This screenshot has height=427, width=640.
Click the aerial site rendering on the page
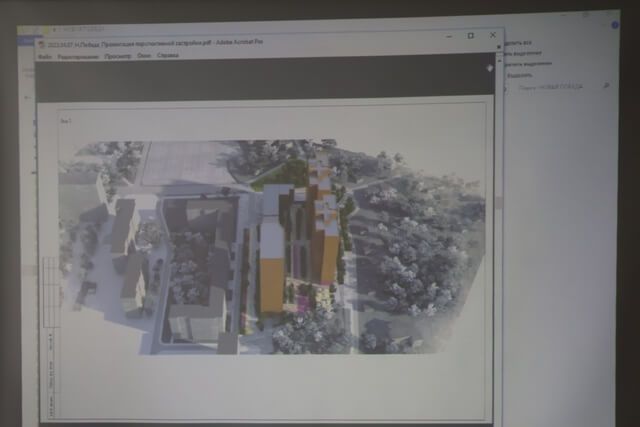(270, 245)
